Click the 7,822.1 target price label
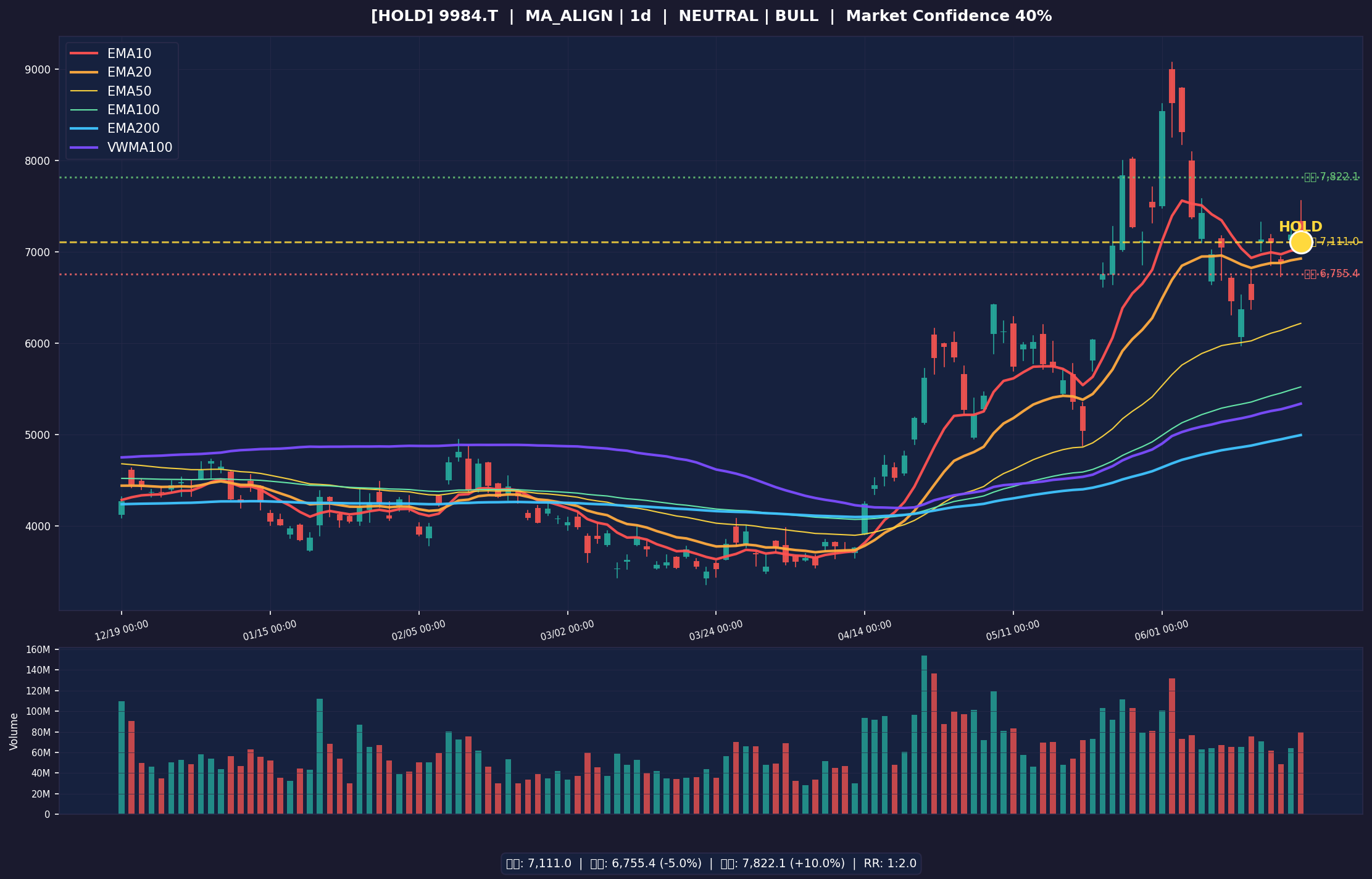This screenshot has width=1372, height=879. 1331,177
